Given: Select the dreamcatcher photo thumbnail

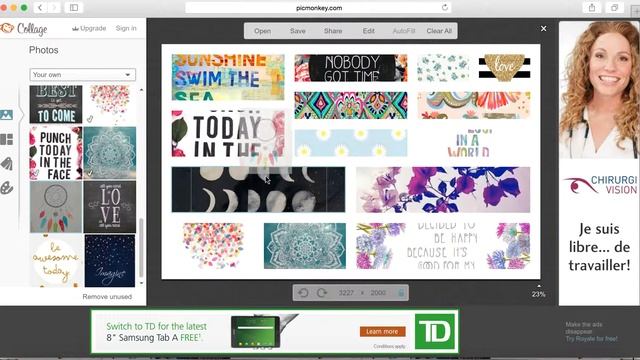Looking at the screenshot, I should point(56,207).
